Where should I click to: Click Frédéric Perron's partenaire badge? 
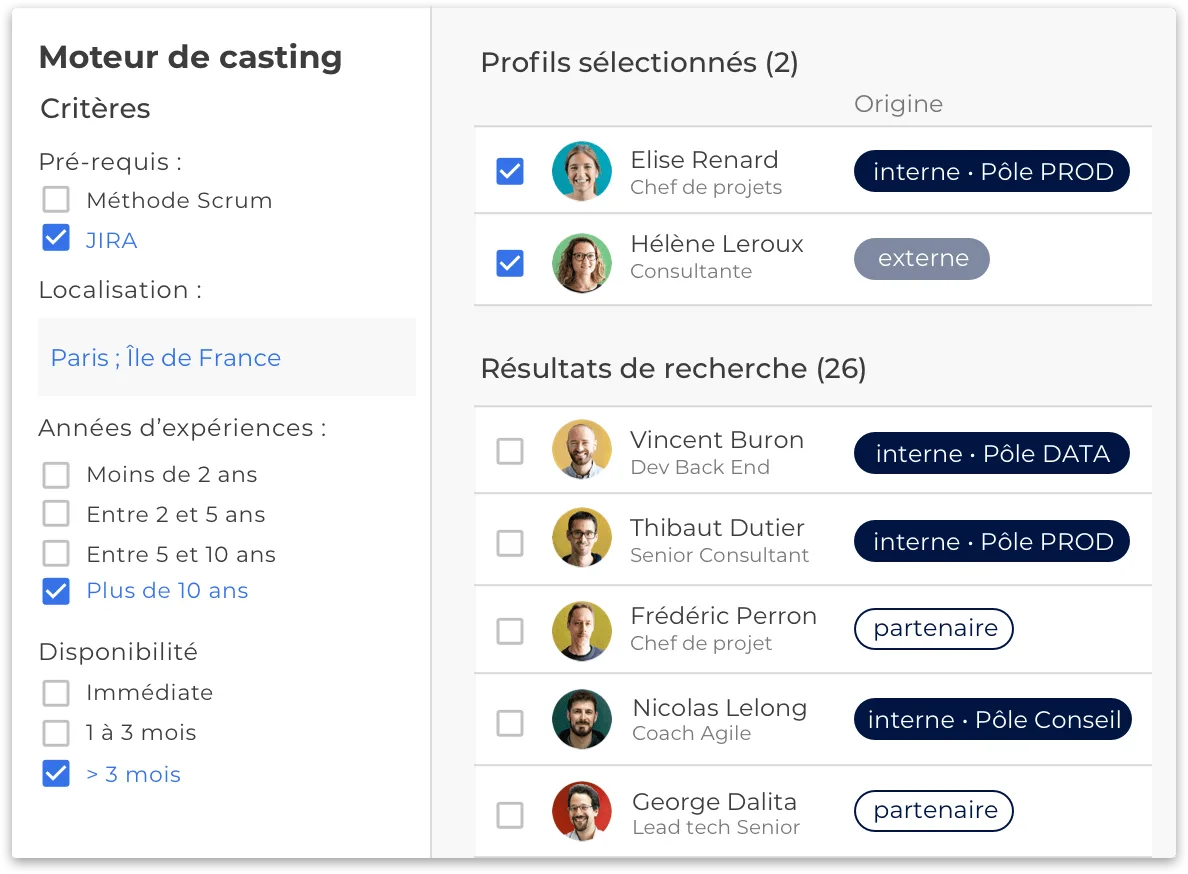(x=934, y=629)
